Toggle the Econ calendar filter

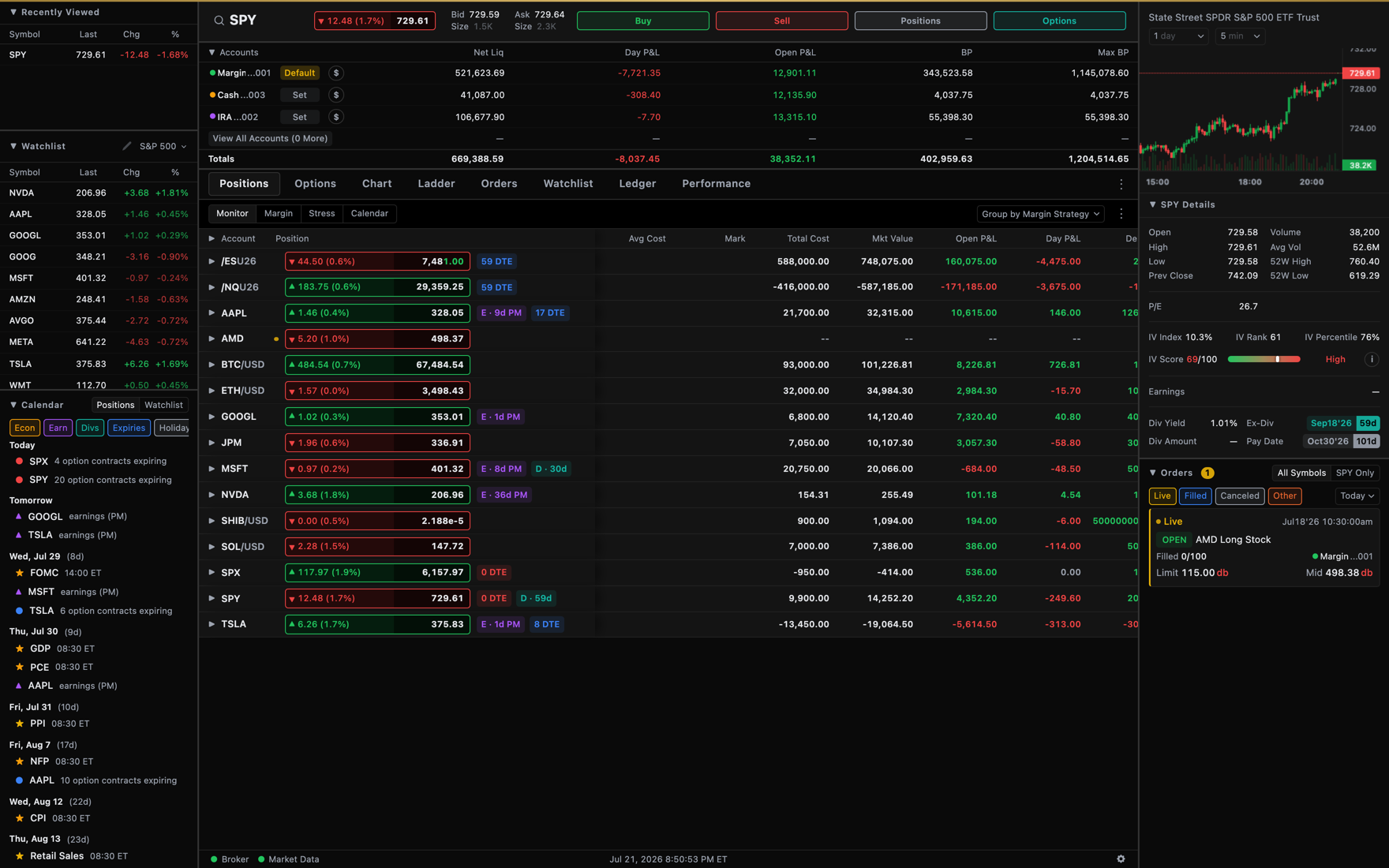tap(24, 428)
